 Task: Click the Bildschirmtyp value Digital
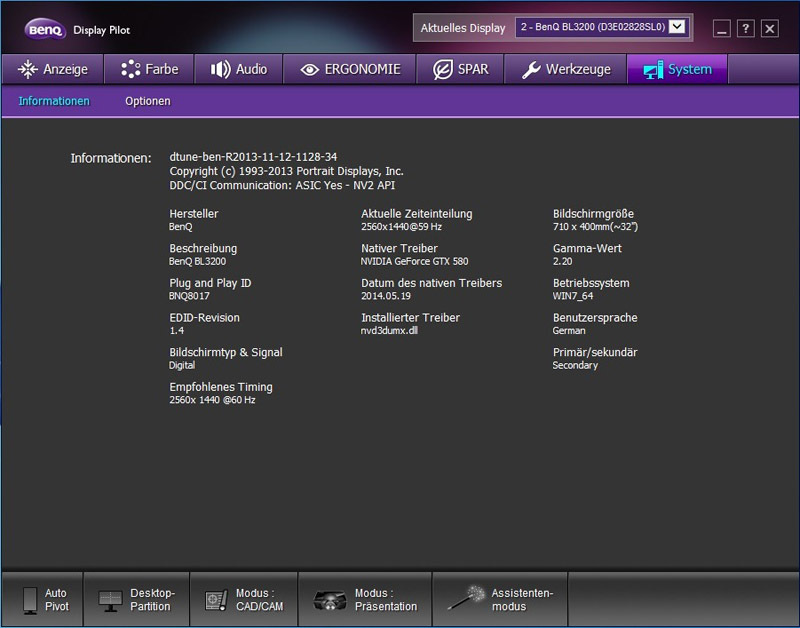[182, 365]
